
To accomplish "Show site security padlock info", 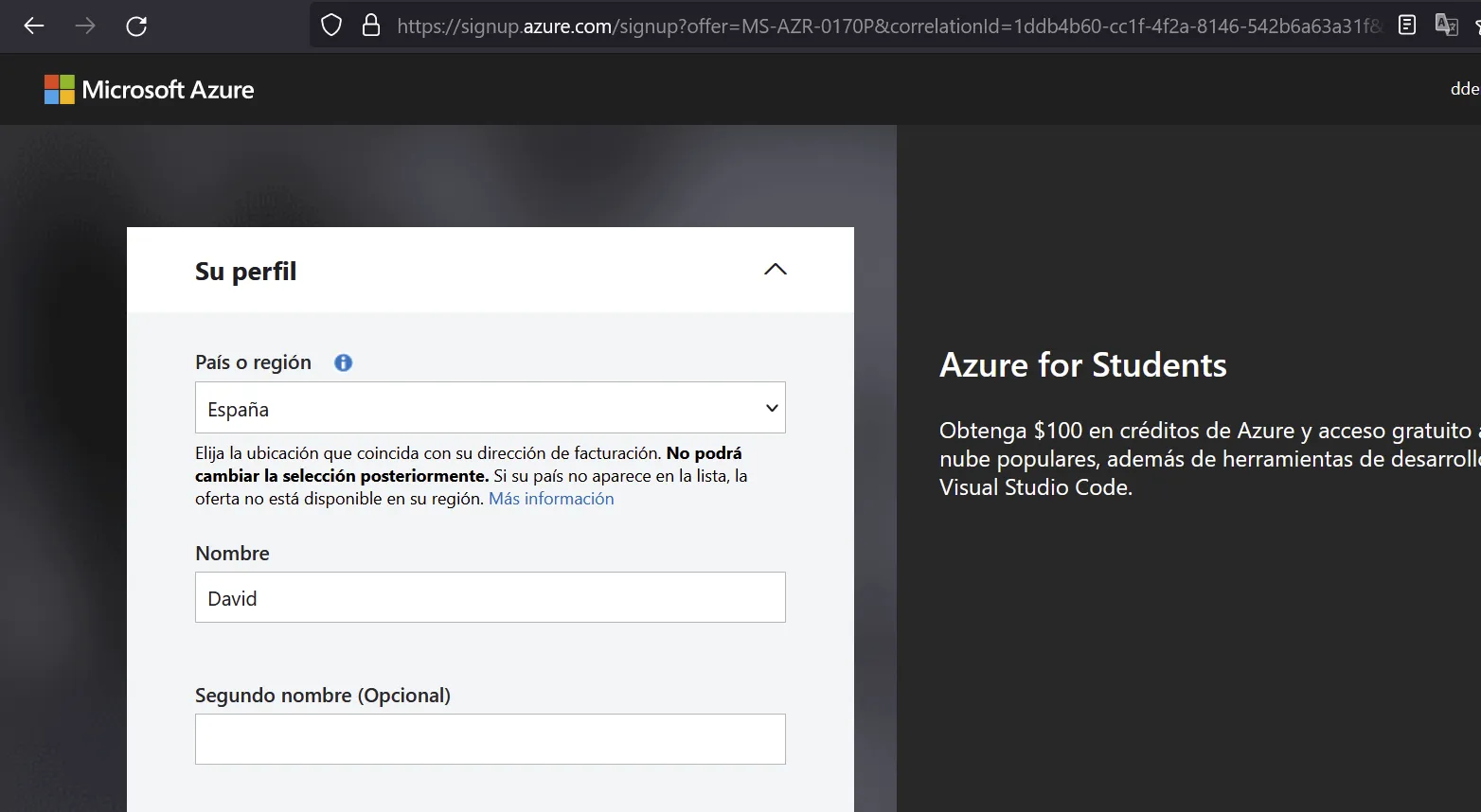I will click(x=371, y=26).
